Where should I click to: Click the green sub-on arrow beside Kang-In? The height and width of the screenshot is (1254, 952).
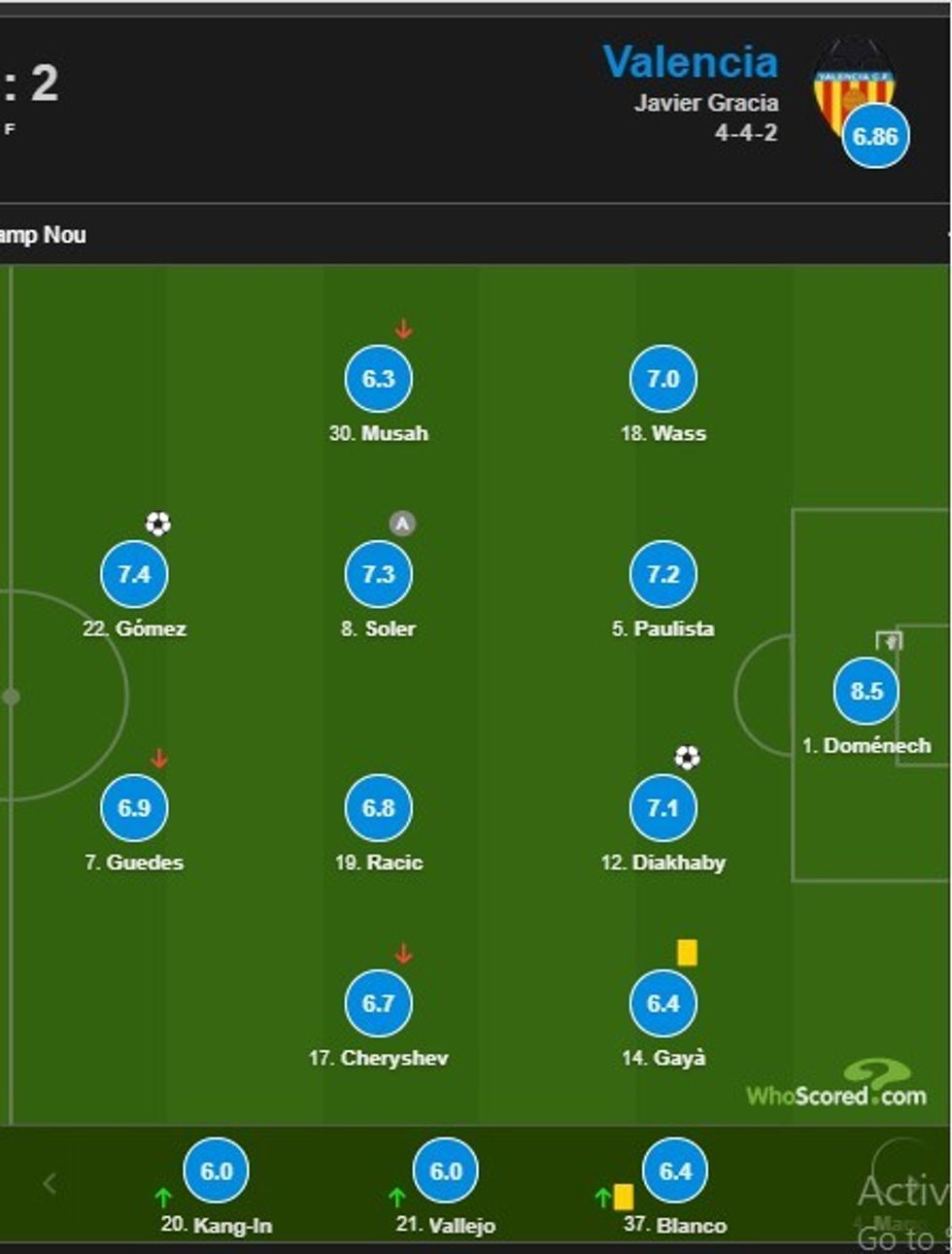point(163,1198)
